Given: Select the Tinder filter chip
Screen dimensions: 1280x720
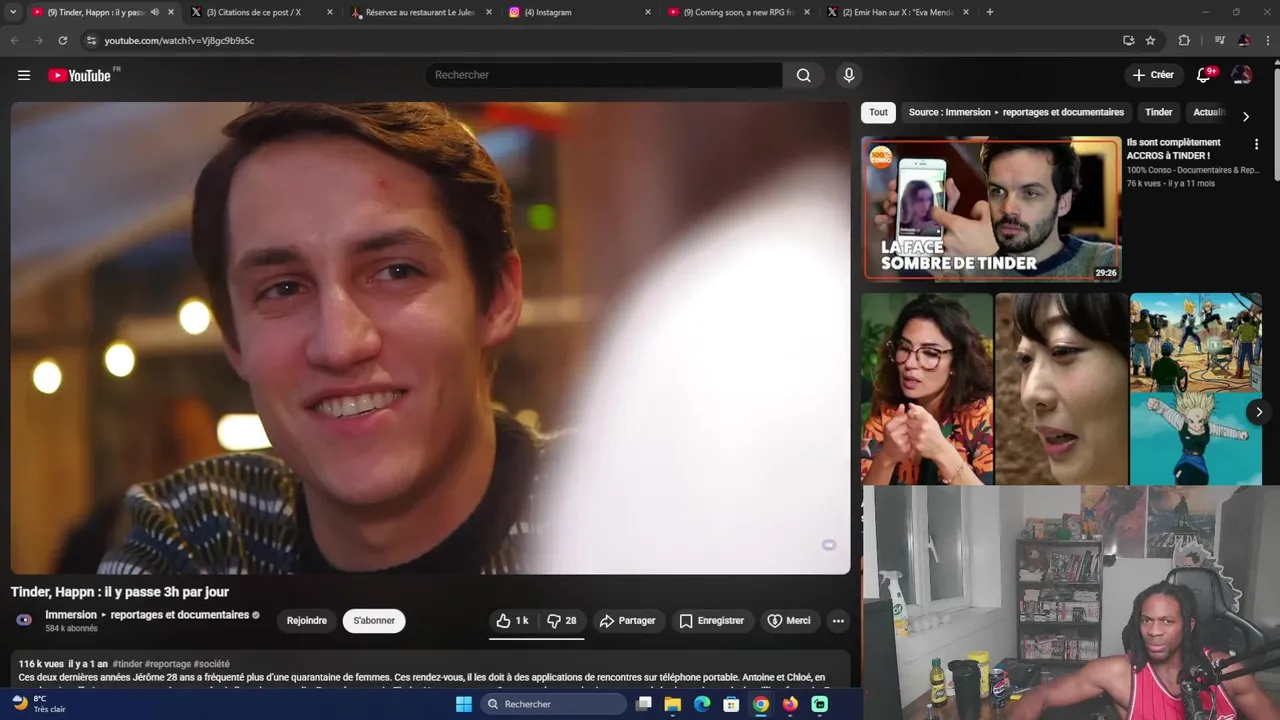Looking at the screenshot, I should (1158, 112).
